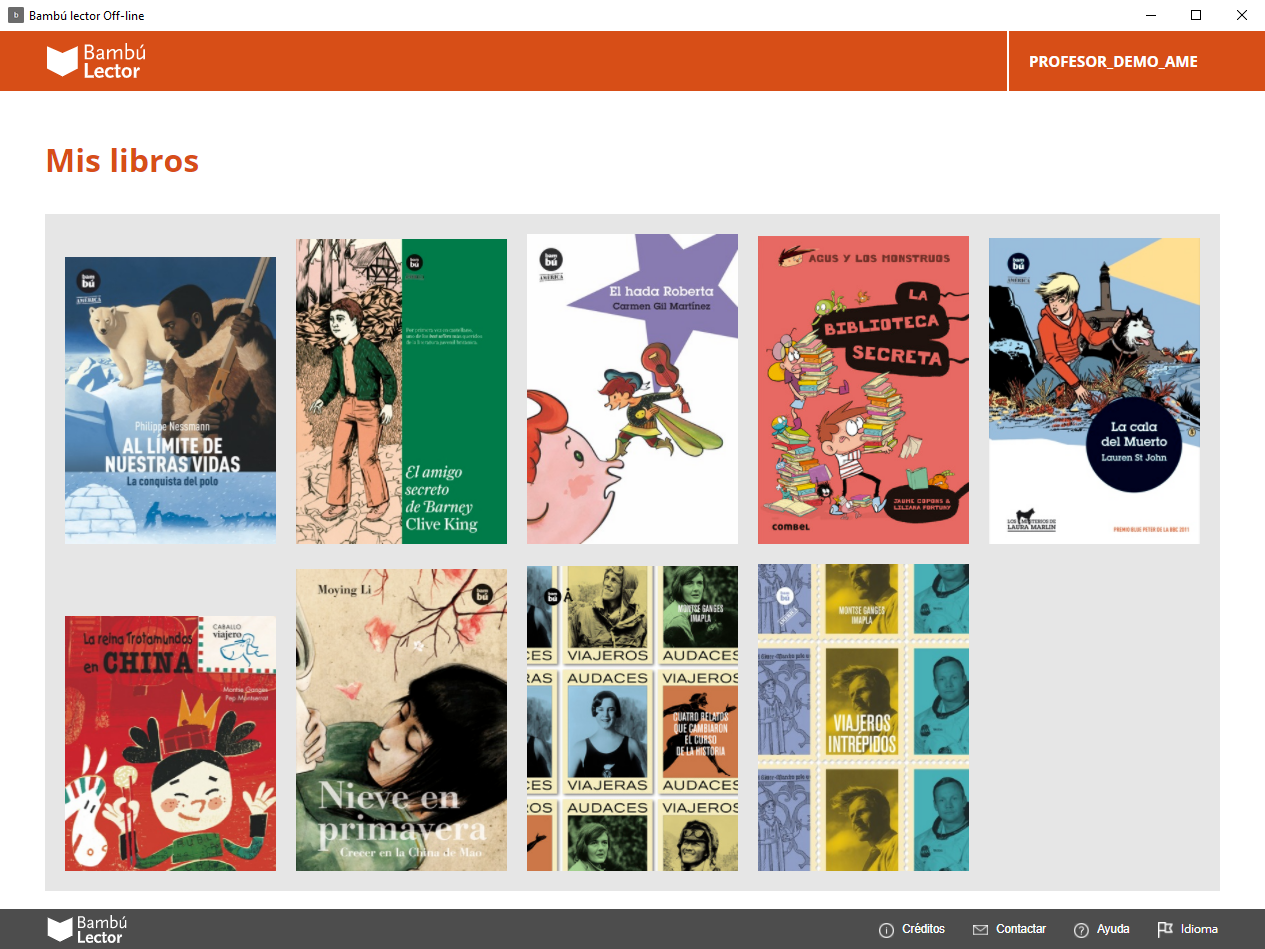The height and width of the screenshot is (949, 1265).
Task: Click the Bambú Lector logo in footer
Action: click(88, 929)
